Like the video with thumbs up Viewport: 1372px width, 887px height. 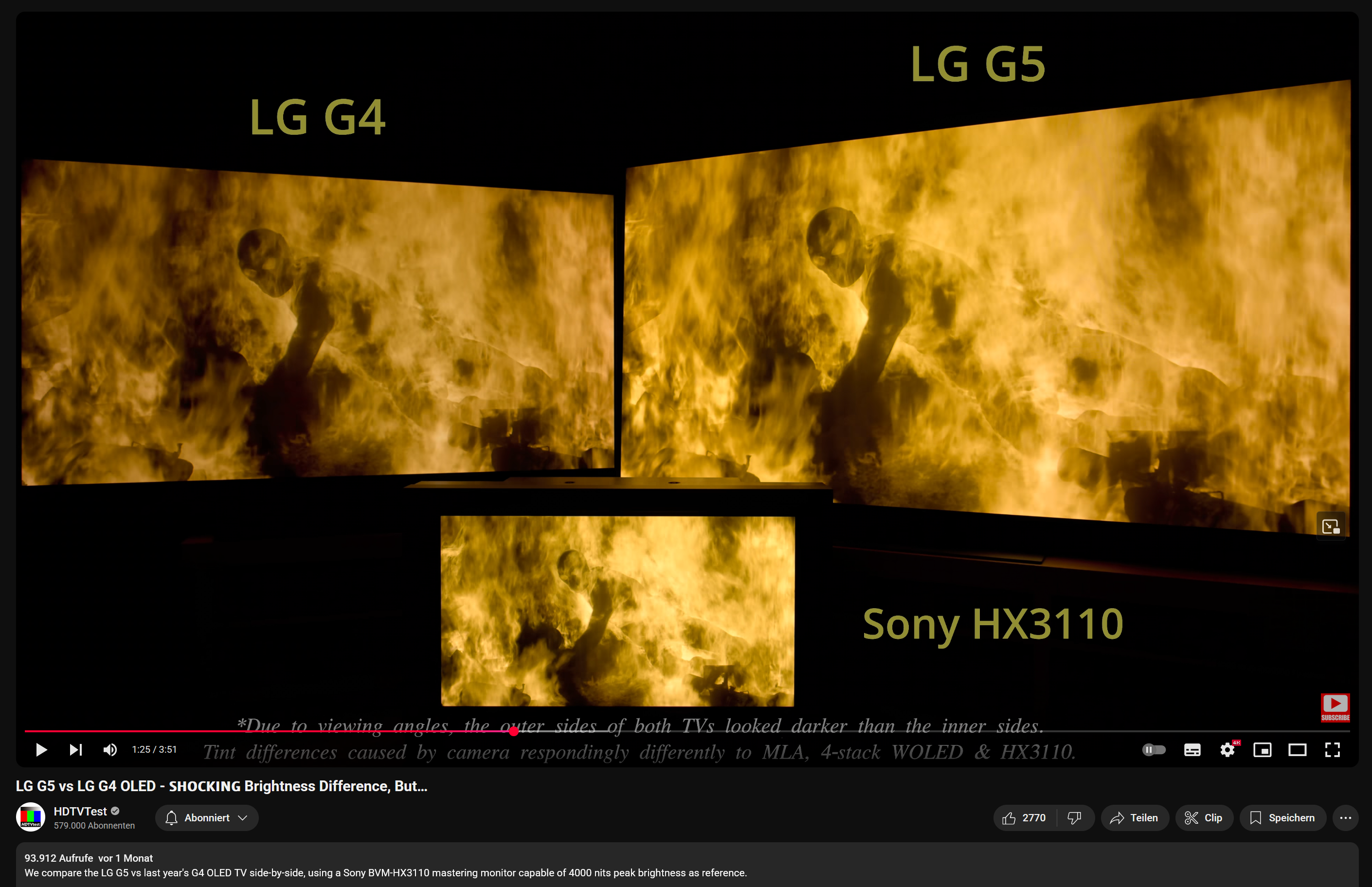[x=1024, y=818]
